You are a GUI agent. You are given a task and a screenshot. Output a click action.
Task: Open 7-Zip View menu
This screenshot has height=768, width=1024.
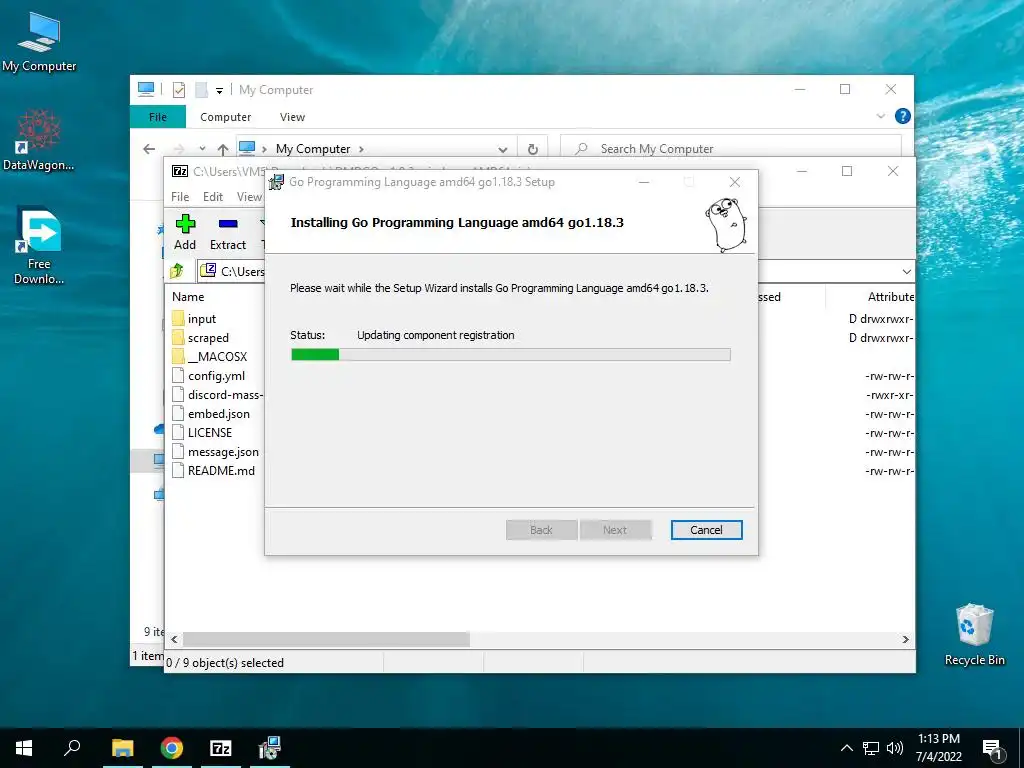pyautogui.click(x=249, y=197)
